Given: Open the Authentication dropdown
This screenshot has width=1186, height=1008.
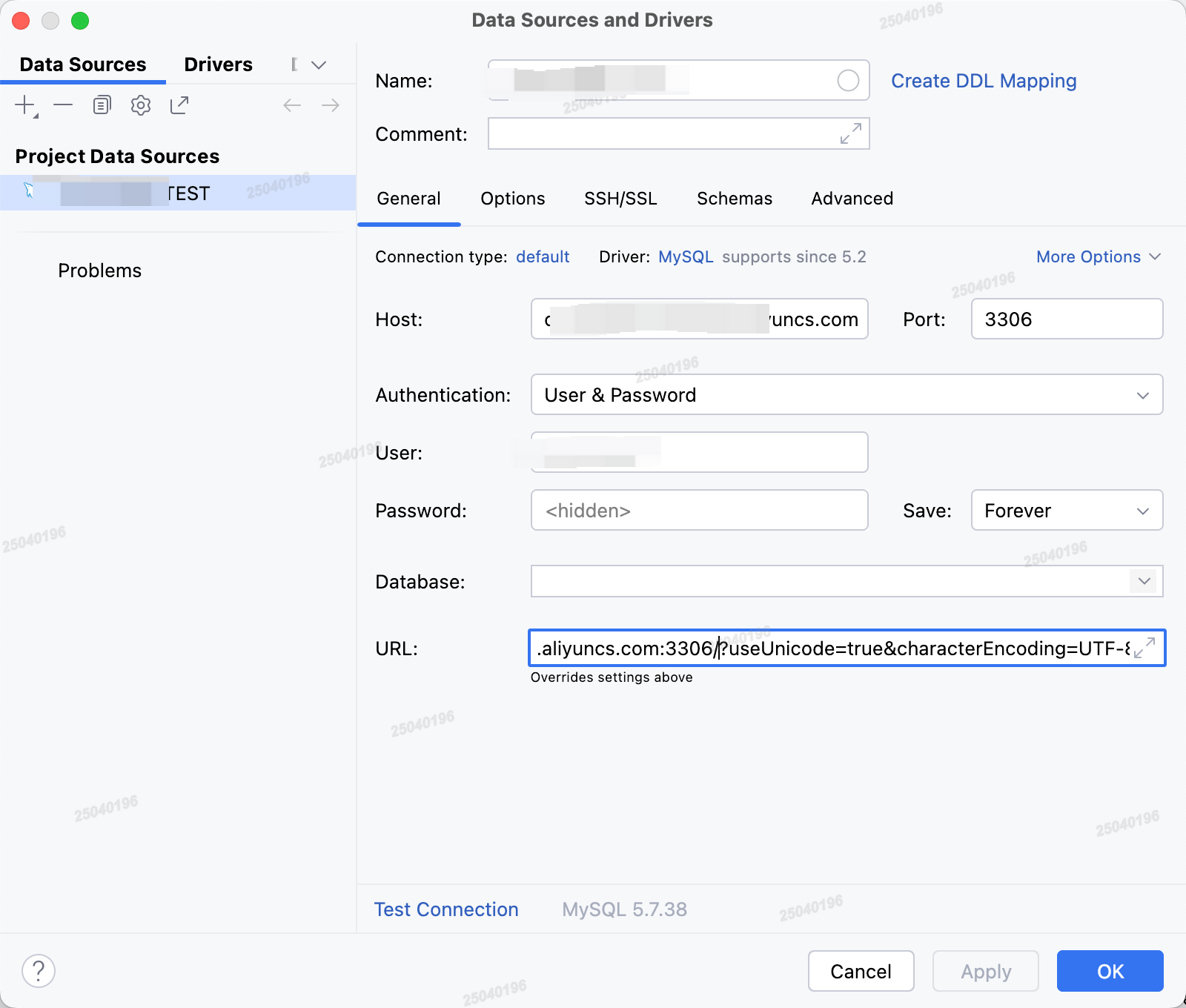Looking at the screenshot, I should coord(1144,395).
